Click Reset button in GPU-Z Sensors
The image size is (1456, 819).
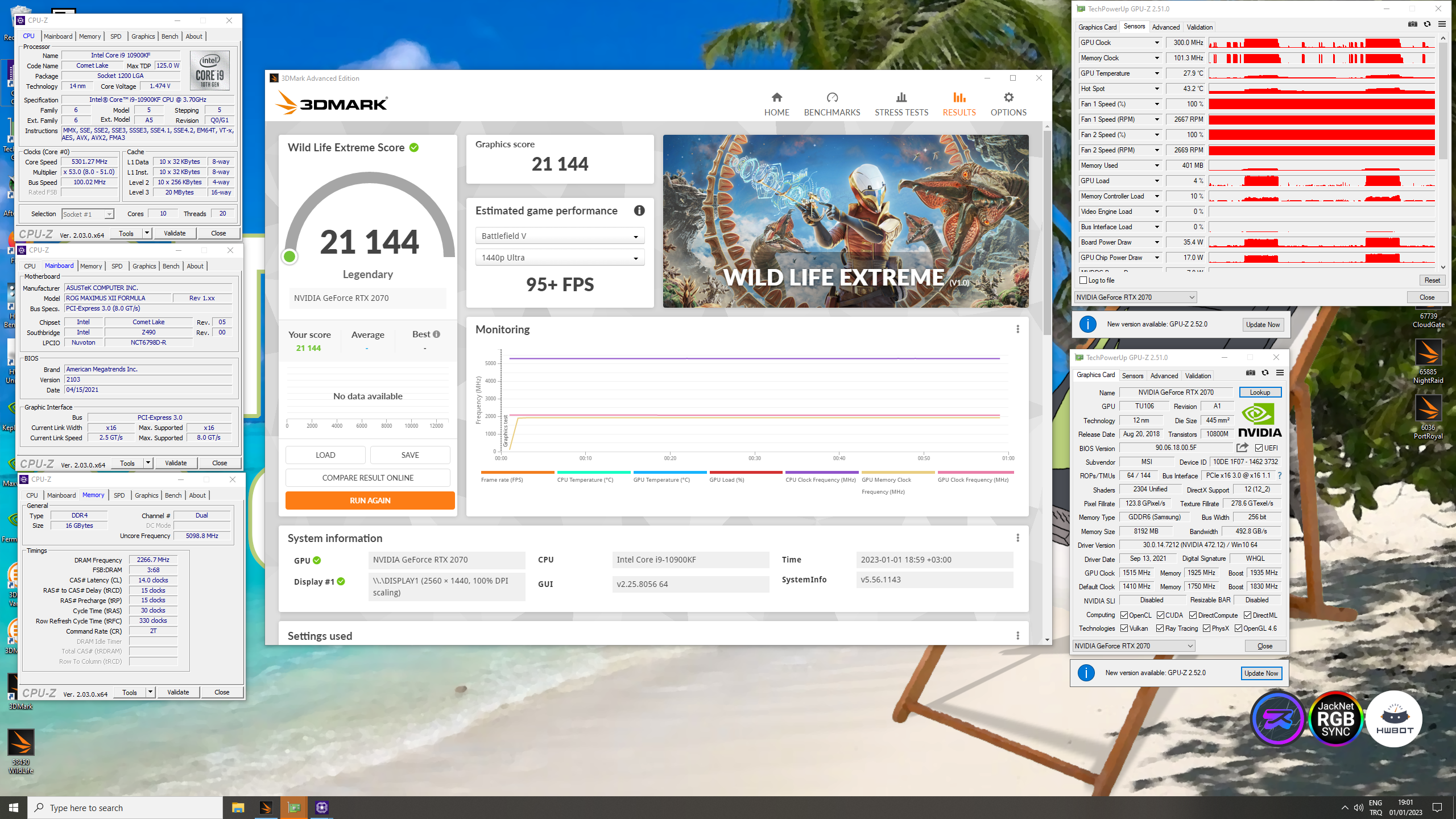click(1432, 280)
